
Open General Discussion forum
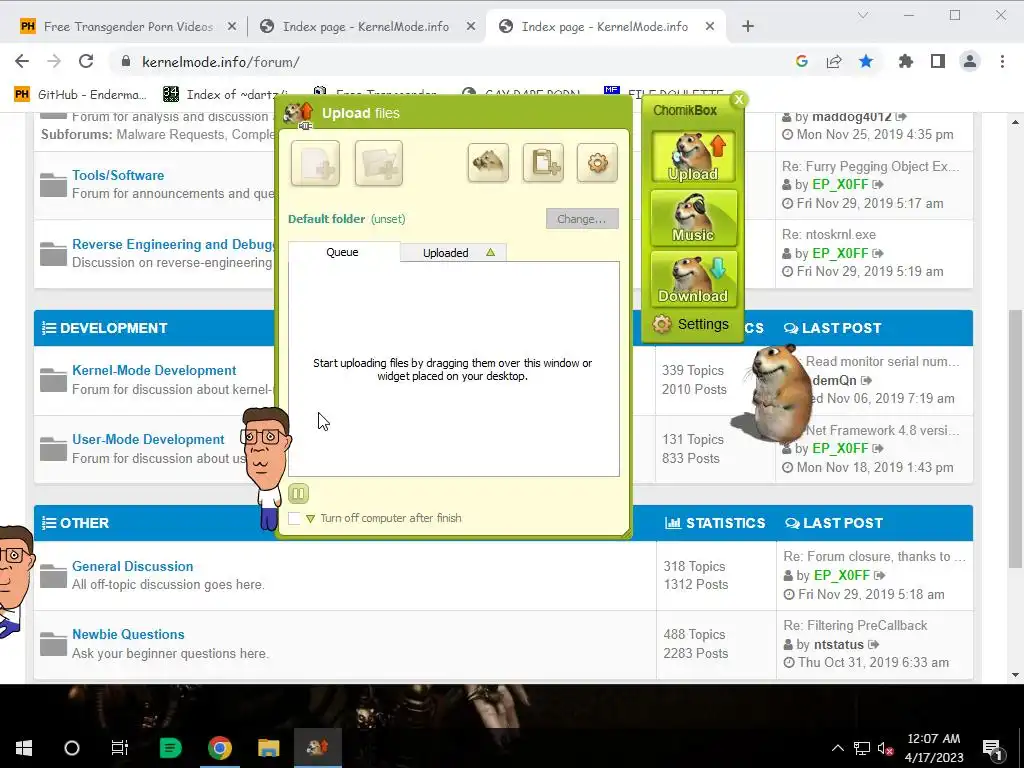133,566
